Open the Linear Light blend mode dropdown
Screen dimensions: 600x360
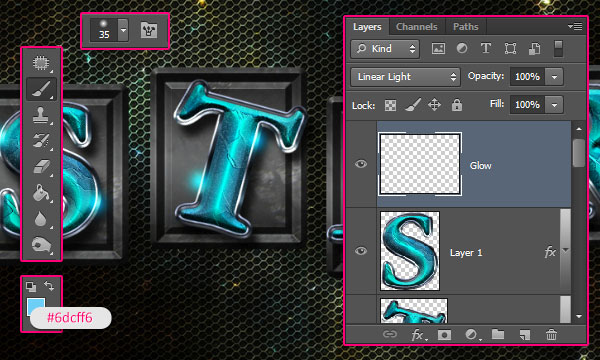click(x=405, y=77)
